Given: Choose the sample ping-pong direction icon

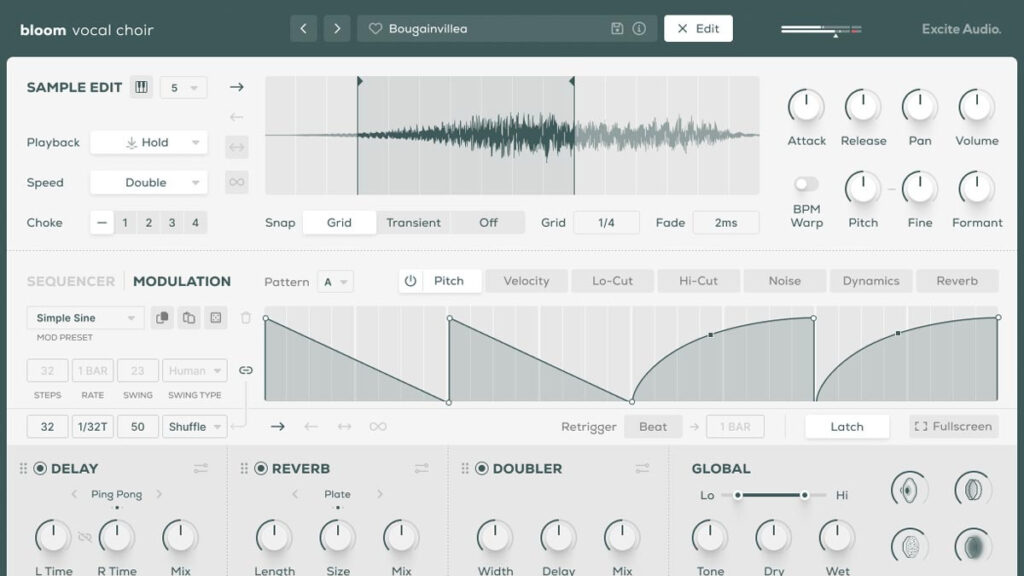Looking at the screenshot, I should 236,148.
